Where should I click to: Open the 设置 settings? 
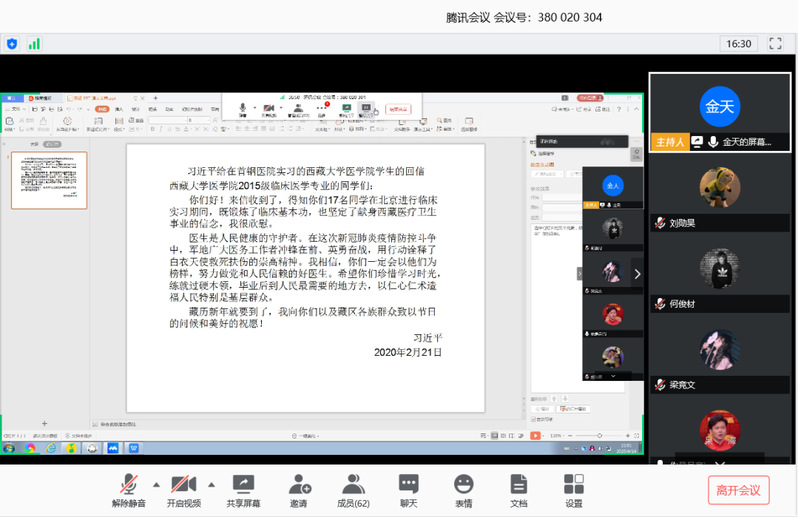(x=573, y=490)
